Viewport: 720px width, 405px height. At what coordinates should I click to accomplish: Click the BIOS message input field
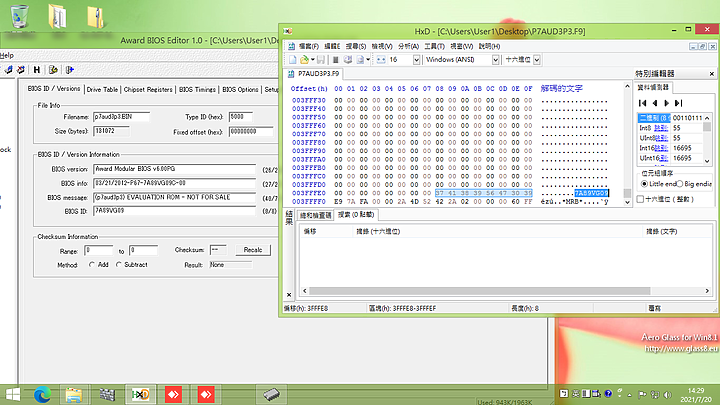point(174,197)
